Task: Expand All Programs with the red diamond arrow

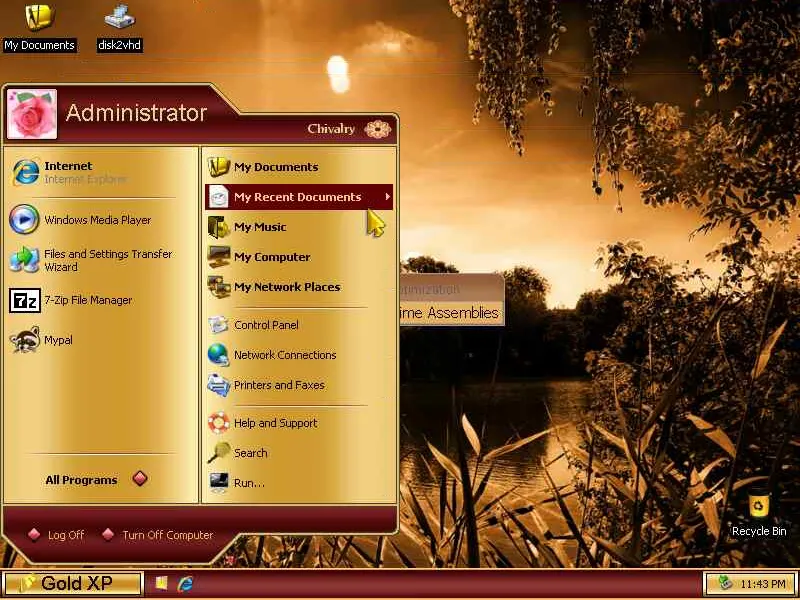Action: pyautogui.click(x=140, y=479)
